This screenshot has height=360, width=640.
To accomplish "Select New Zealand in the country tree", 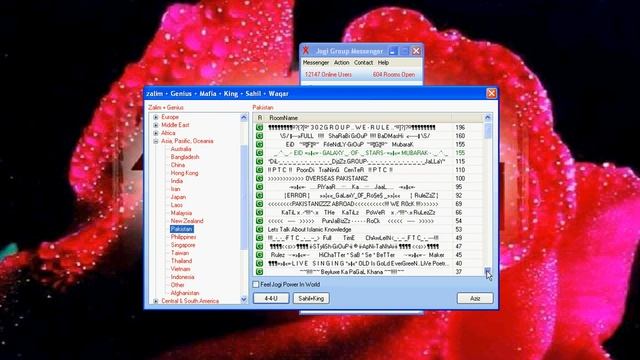I will (187, 221).
